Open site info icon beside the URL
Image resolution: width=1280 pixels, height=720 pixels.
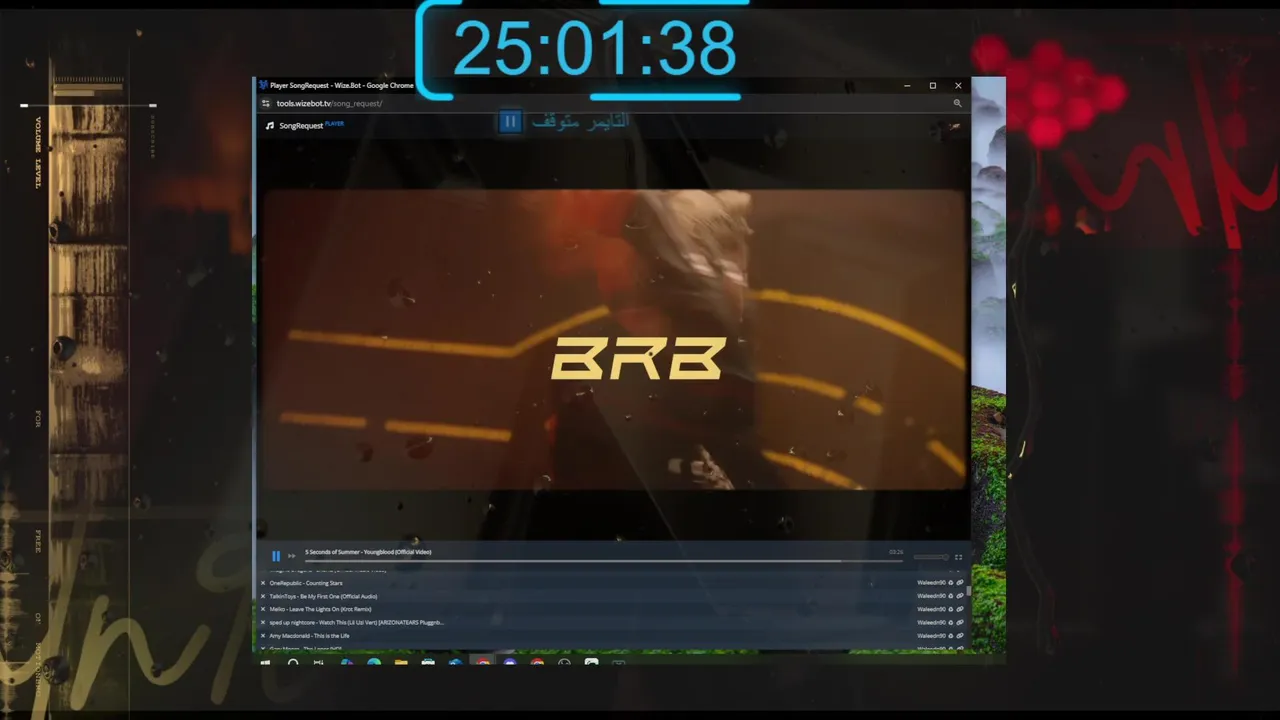click(266, 103)
